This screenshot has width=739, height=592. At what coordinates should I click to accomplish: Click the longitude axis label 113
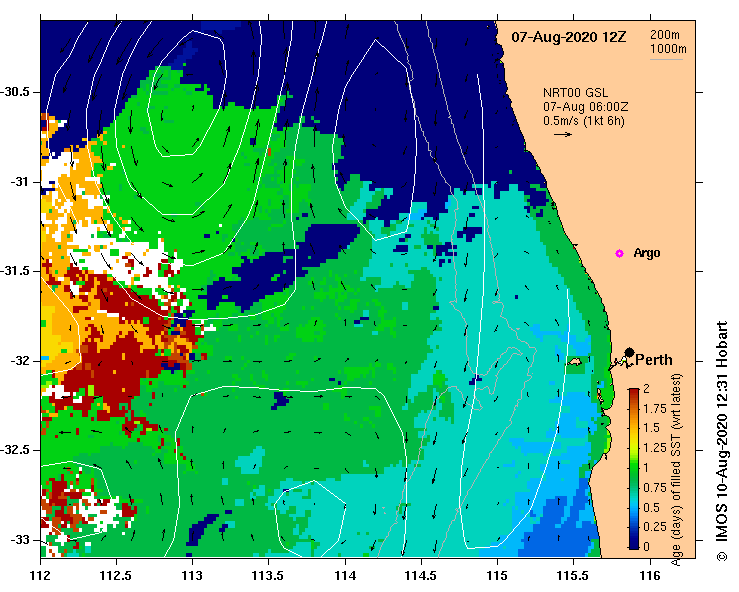pyautogui.click(x=192, y=576)
